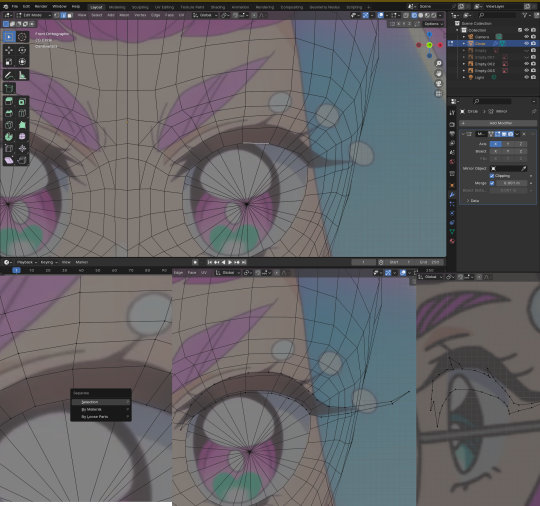Choose By Material in Separate menu
Screen dimensions: 540x506
pyautogui.click(x=101, y=410)
